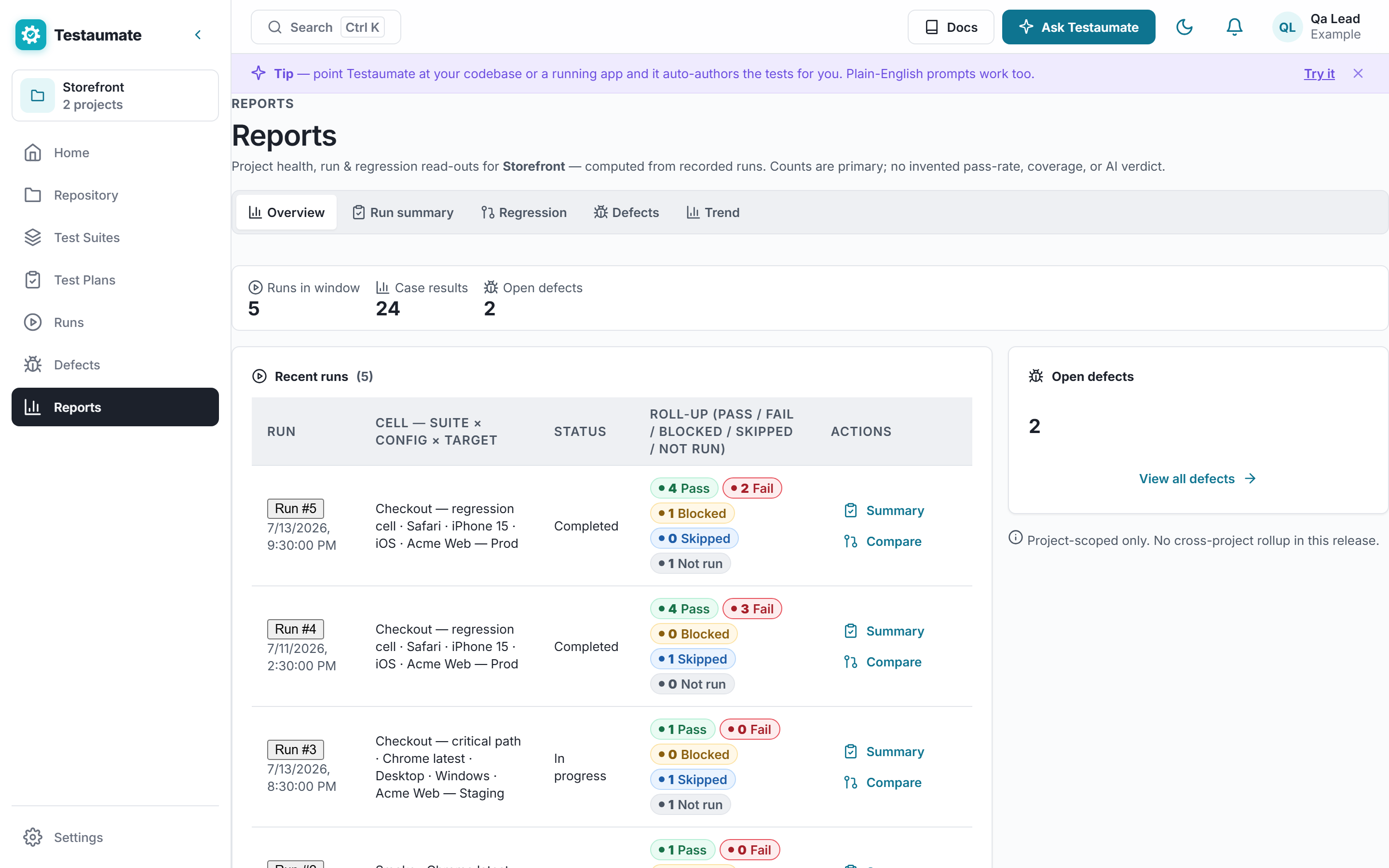Open Settings at the sidebar bottom
Image resolution: width=1389 pixels, height=868 pixels.
coord(115,838)
